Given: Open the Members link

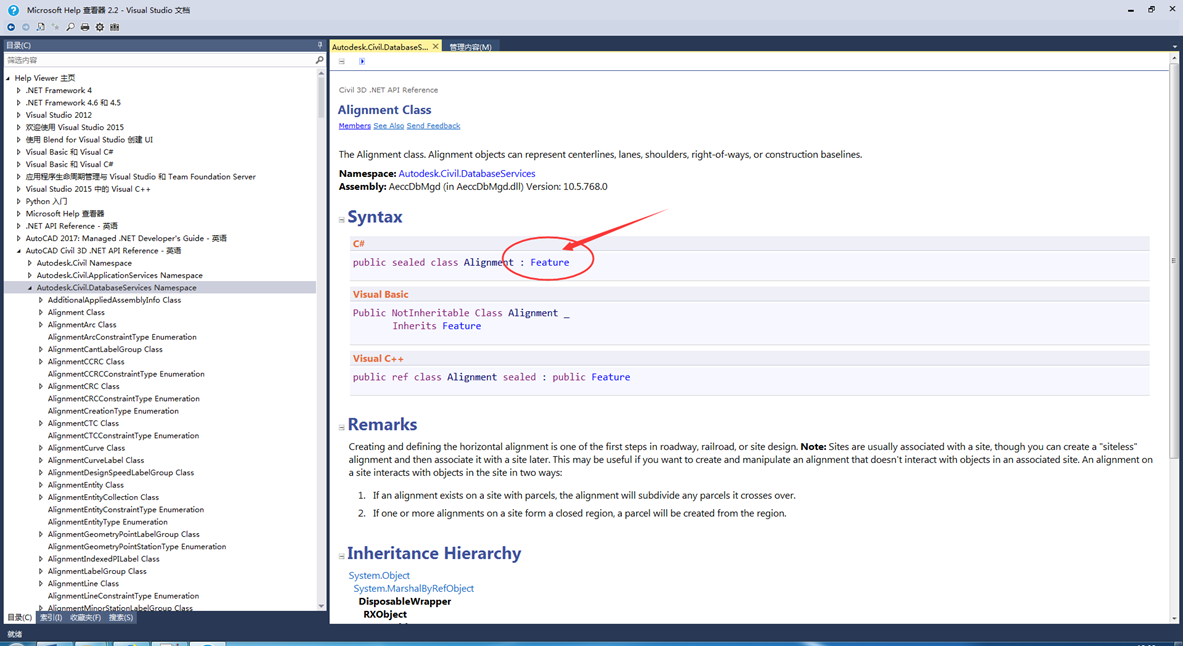Looking at the screenshot, I should point(355,126).
